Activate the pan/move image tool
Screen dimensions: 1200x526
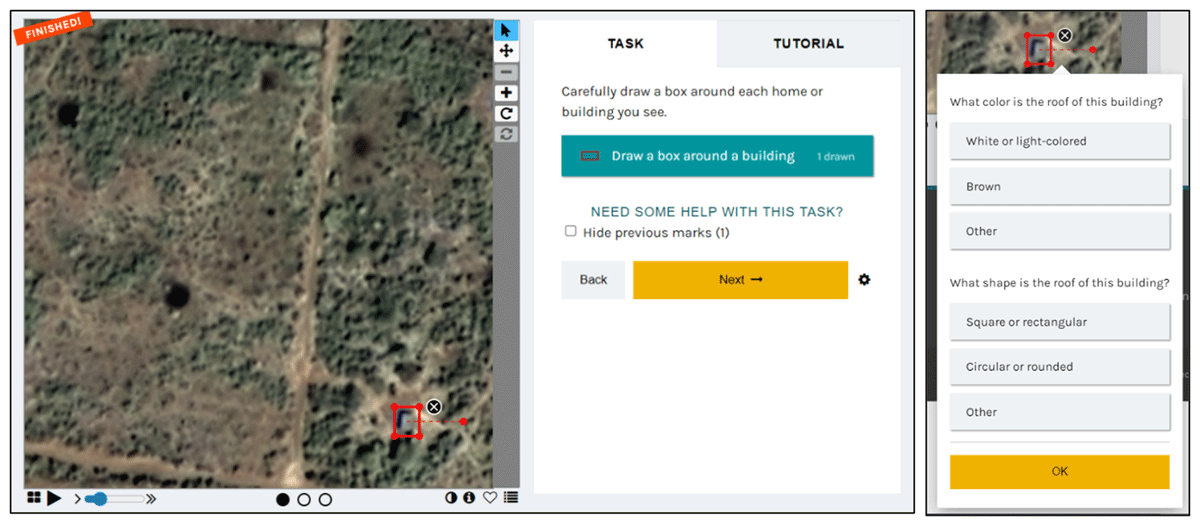[506, 51]
